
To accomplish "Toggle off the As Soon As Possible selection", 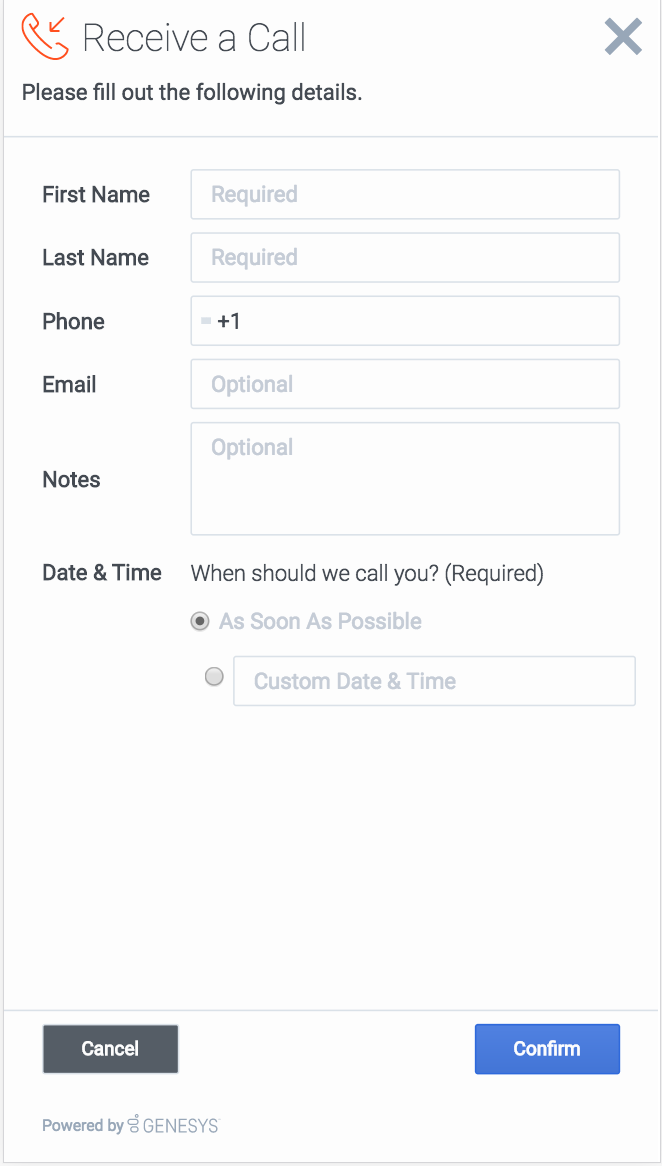I will (199, 621).
